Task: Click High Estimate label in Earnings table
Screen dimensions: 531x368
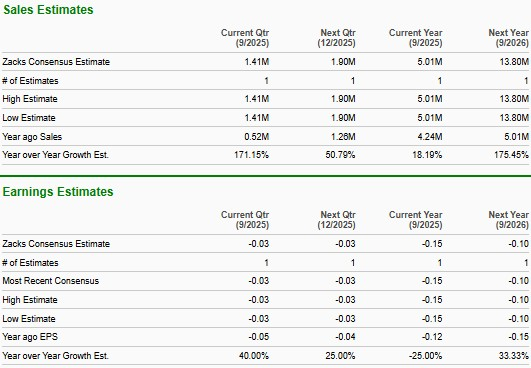Action: [30, 300]
